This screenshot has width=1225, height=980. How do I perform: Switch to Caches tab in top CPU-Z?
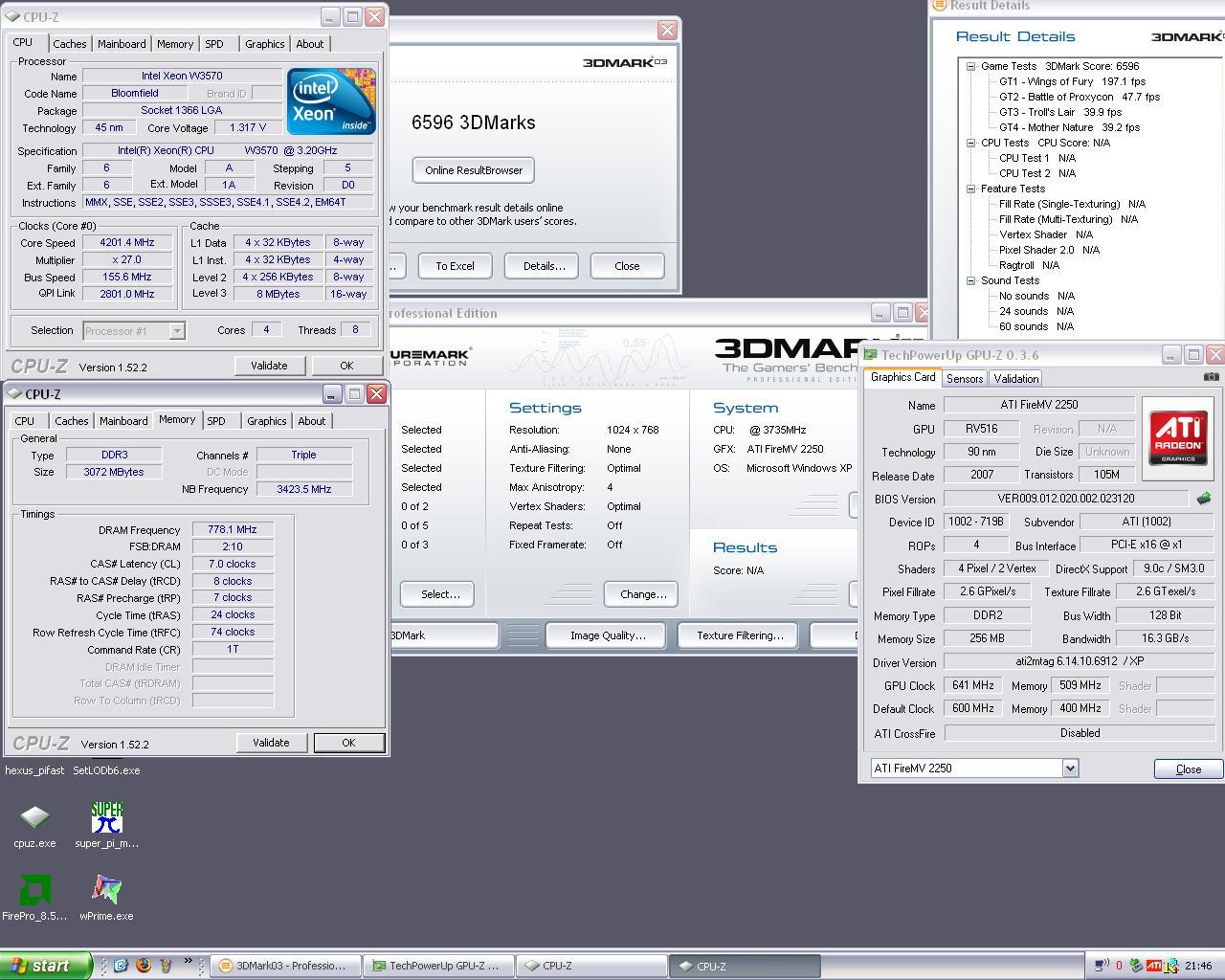pos(69,44)
